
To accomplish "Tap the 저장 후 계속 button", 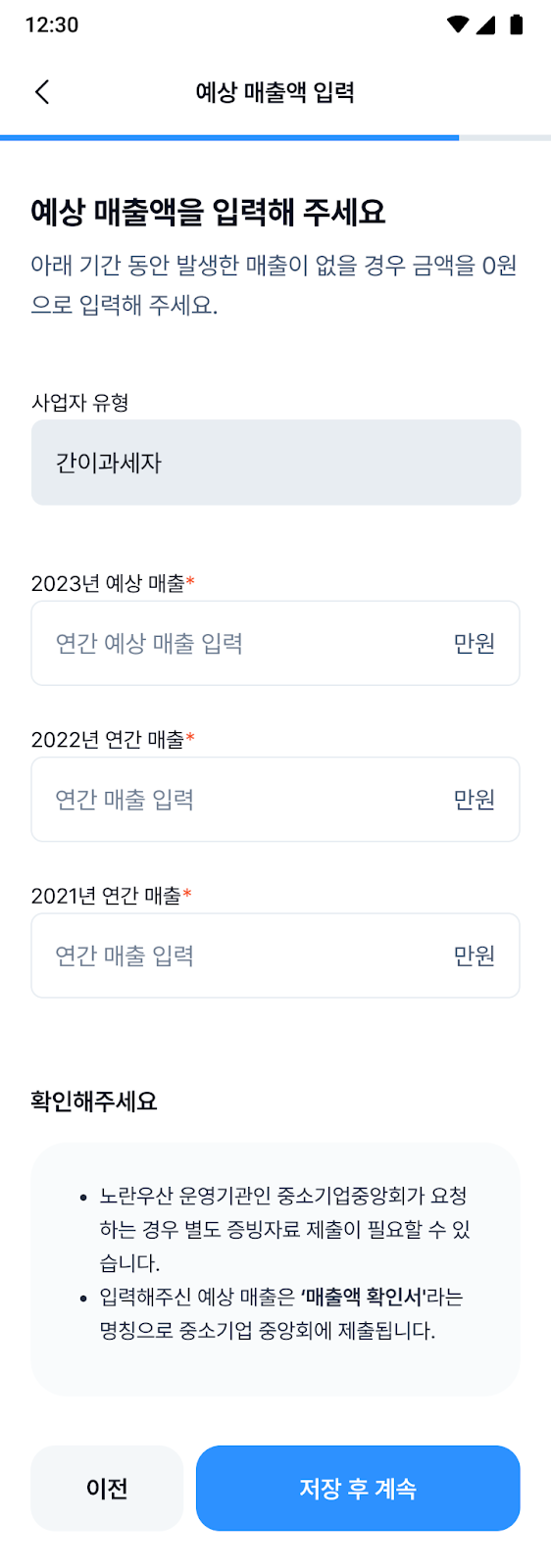I will coord(358,1488).
